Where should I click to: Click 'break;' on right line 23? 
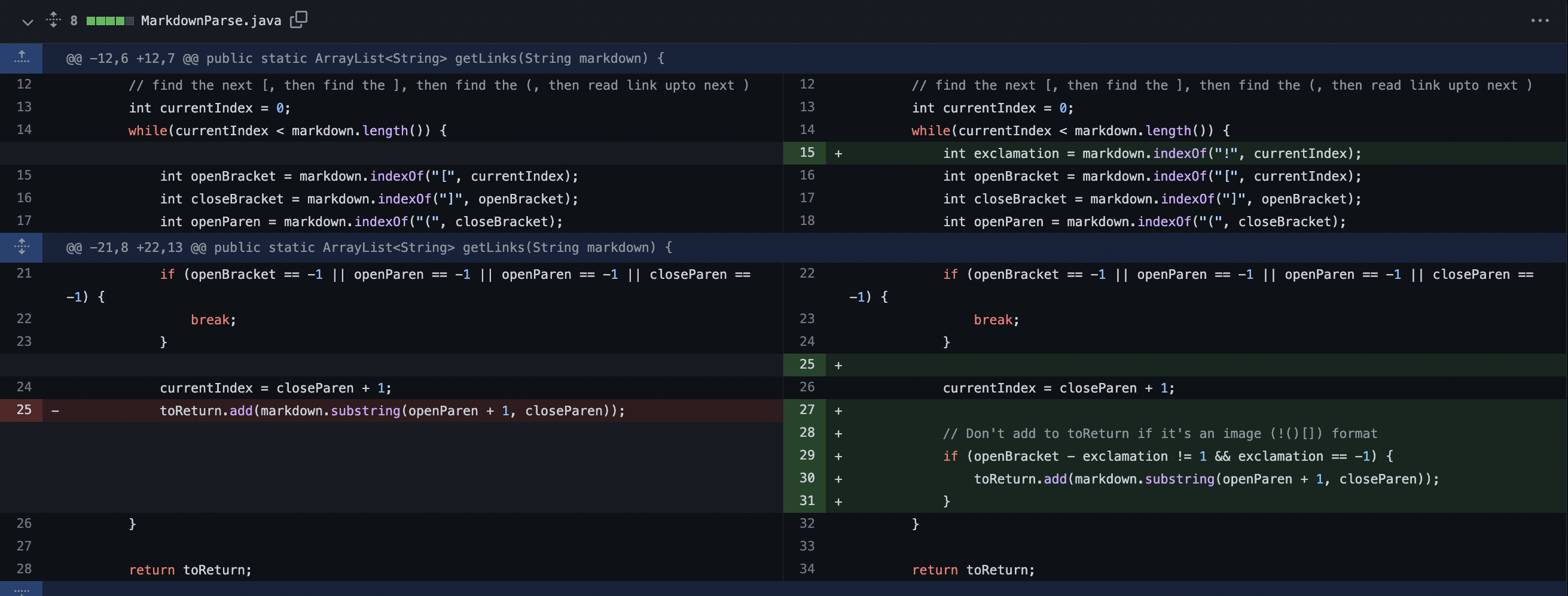pyautogui.click(x=996, y=320)
